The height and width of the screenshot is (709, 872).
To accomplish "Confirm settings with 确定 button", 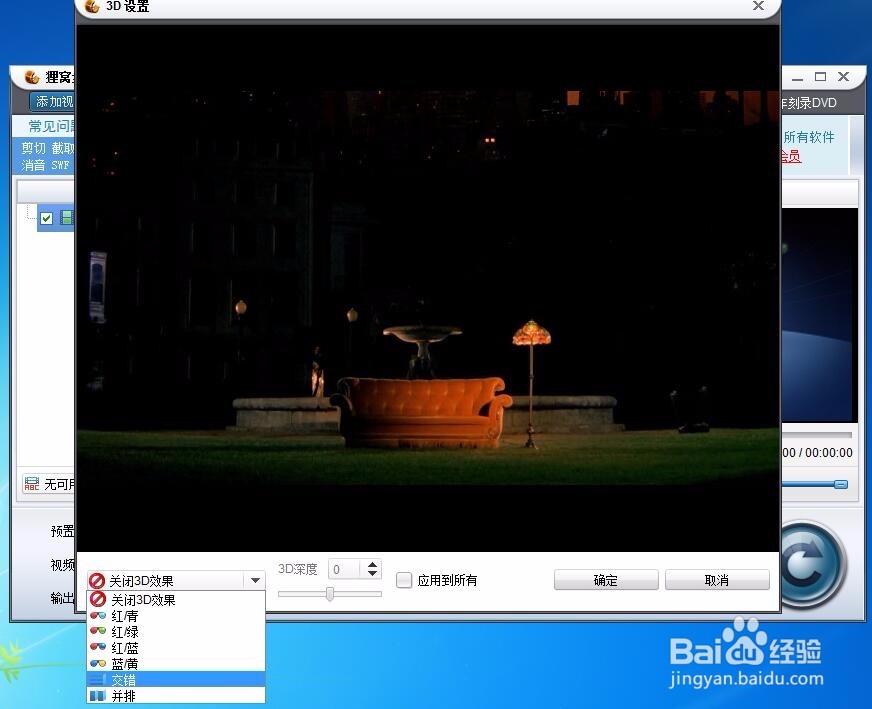I will (606, 580).
